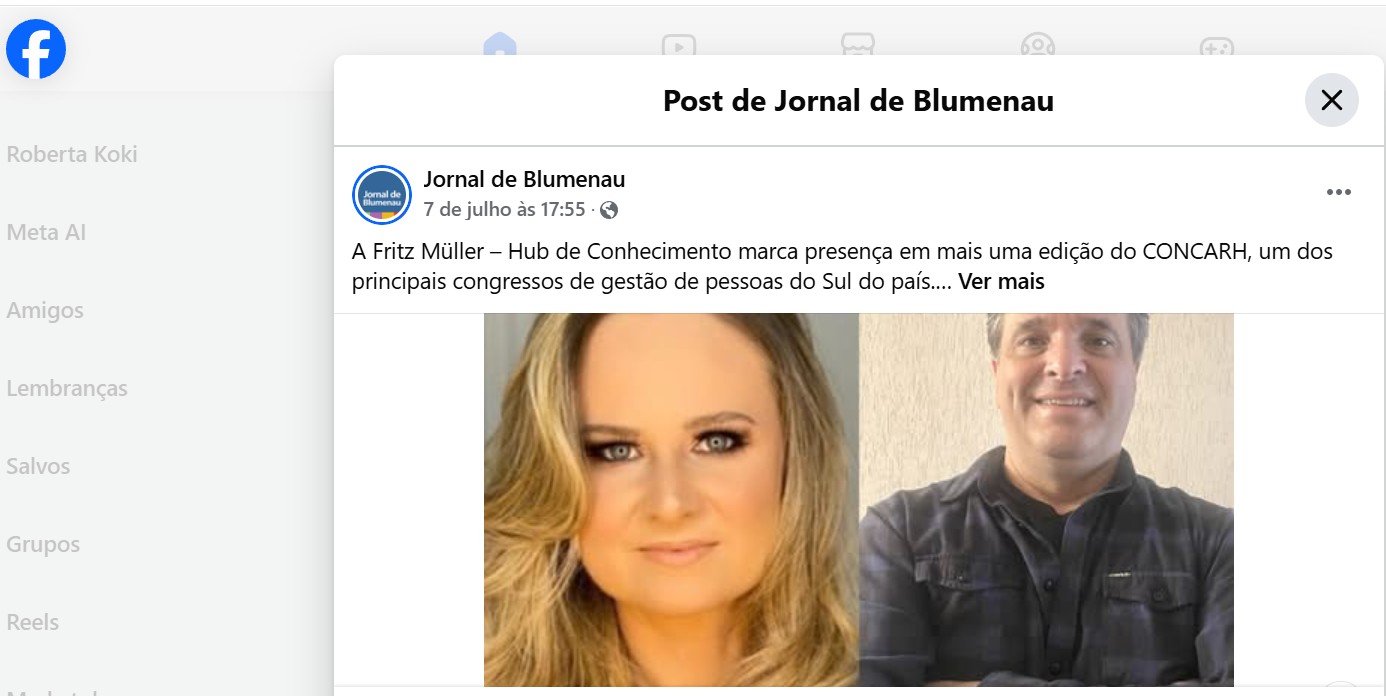Open Roberta Koki profile in sidebar

tap(72, 154)
